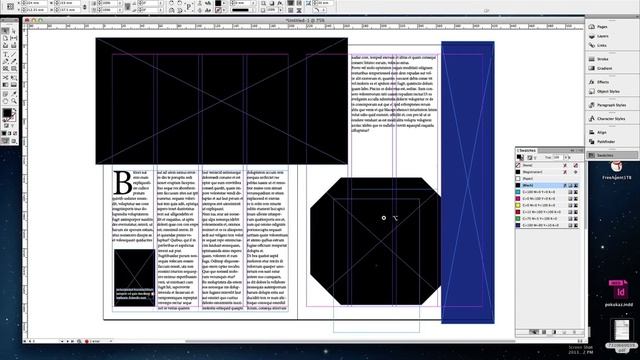Select the Type tool
640x360 pixels.
coord(5,54)
